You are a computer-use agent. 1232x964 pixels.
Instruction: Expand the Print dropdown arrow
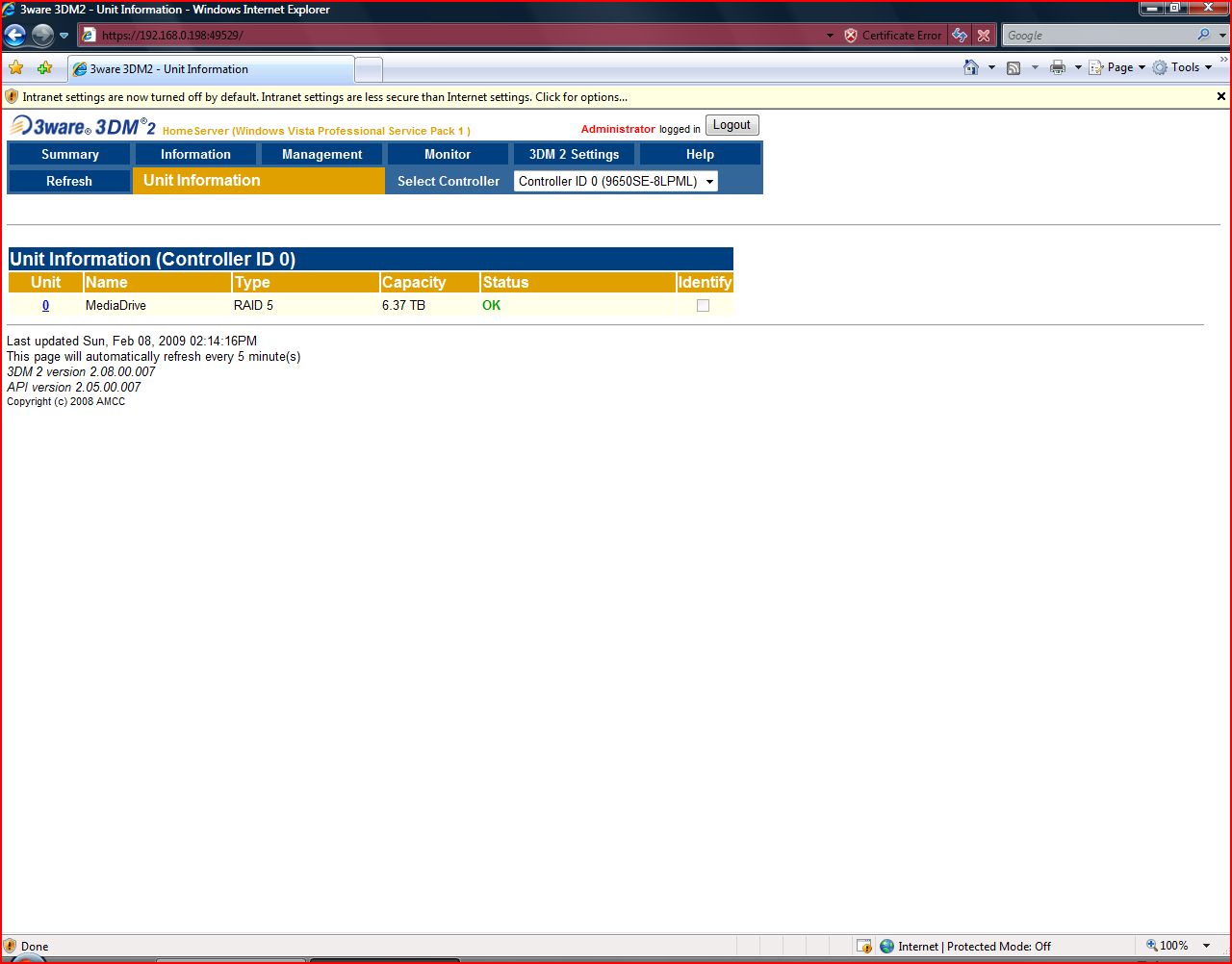click(1078, 67)
